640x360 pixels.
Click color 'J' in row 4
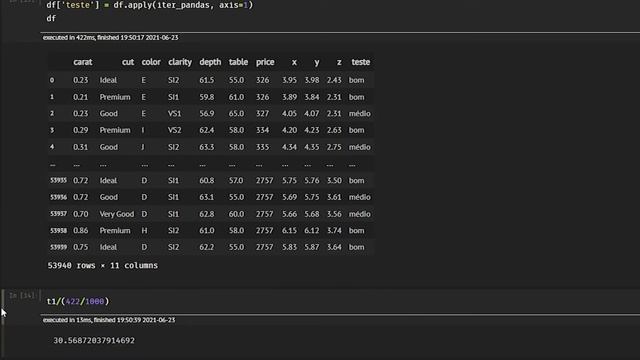click(143, 147)
